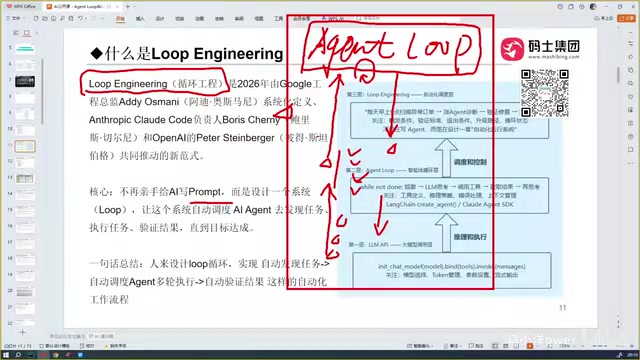Select slide 5 thumbnail
The height and width of the screenshot is (360, 640).
(25, 49)
